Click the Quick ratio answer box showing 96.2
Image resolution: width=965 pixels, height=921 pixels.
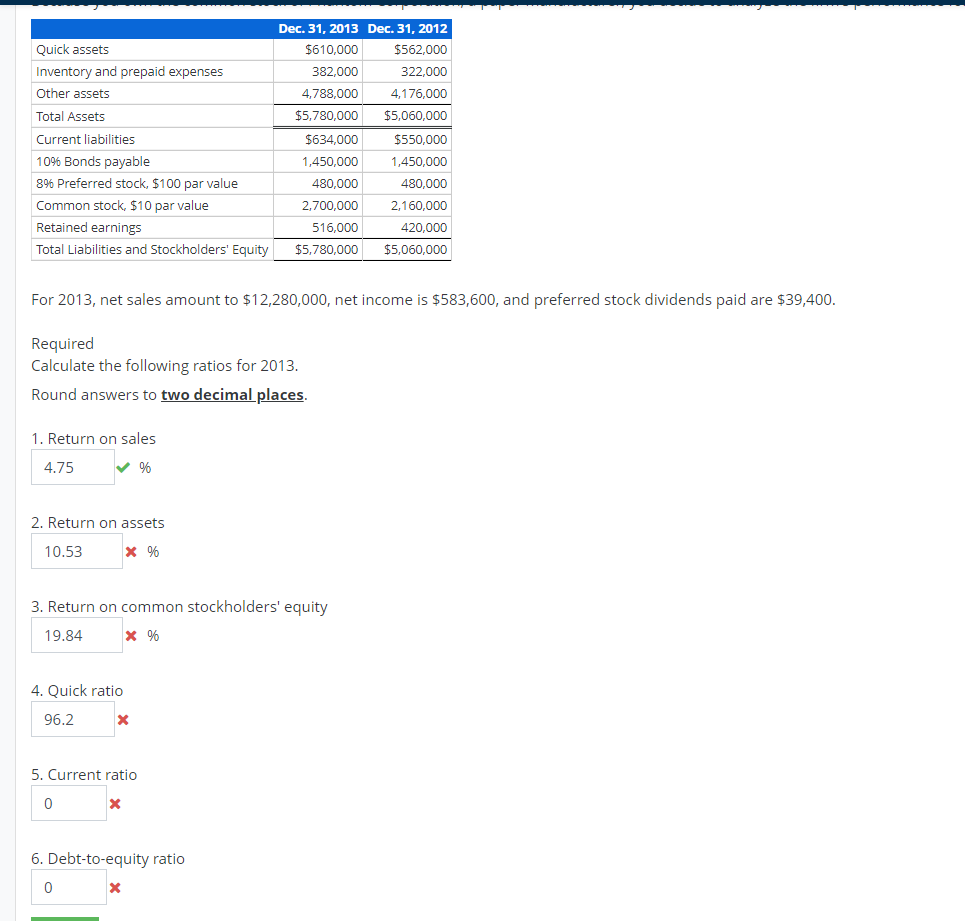pyautogui.click(x=72, y=718)
